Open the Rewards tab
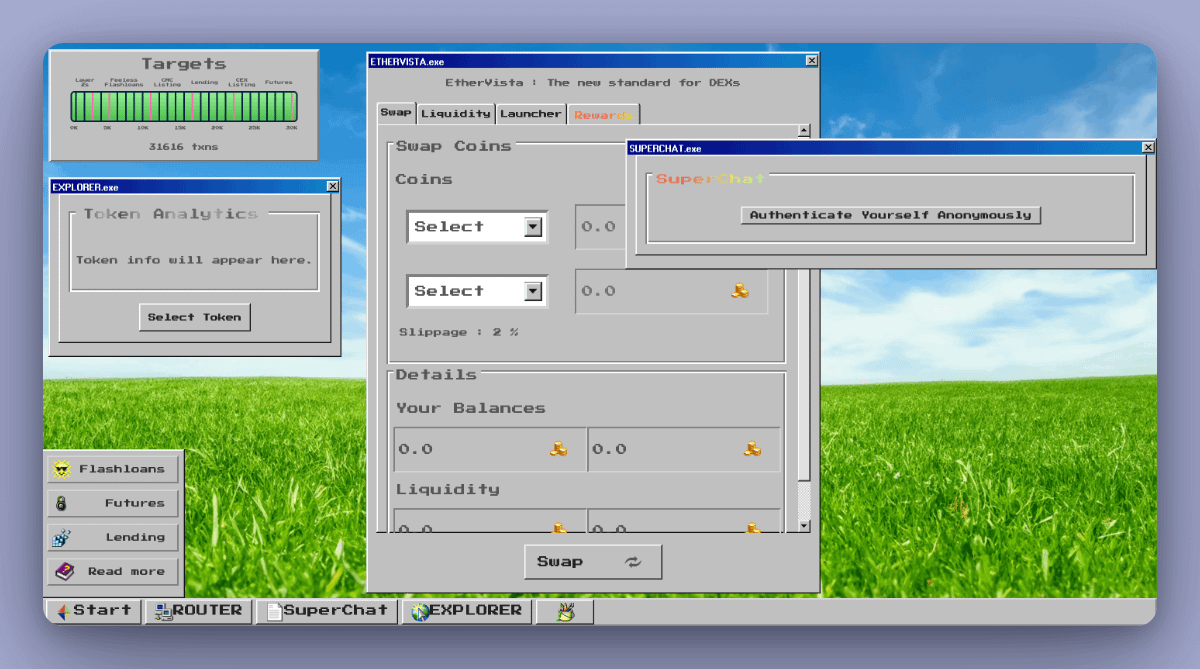The height and width of the screenshot is (669, 1200). pyautogui.click(x=604, y=115)
